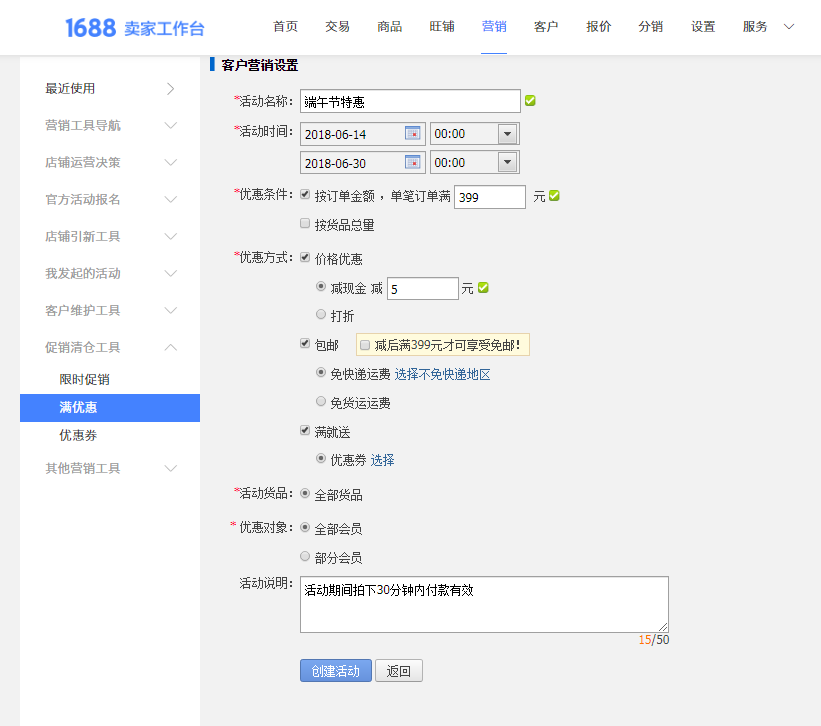Uncheck the 包邮 checkbox
The width and height of the screenshot is (821, 726).
pos(305,344)
